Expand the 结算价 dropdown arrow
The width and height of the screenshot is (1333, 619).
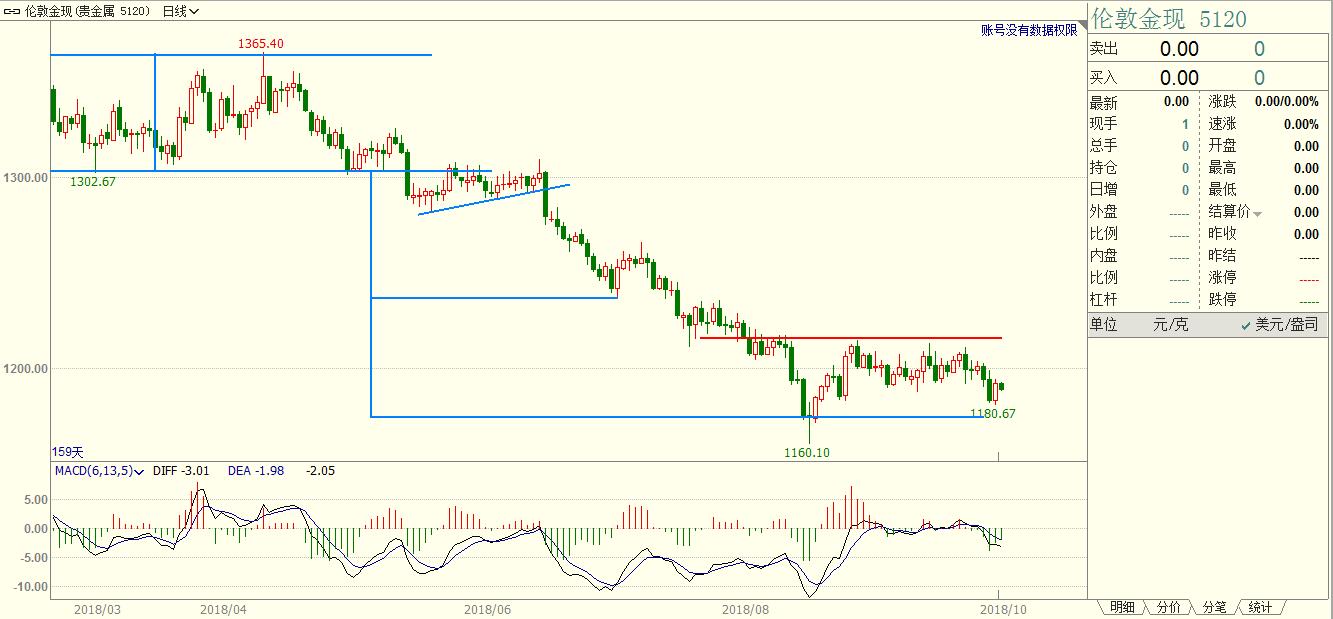point(1258,214)
